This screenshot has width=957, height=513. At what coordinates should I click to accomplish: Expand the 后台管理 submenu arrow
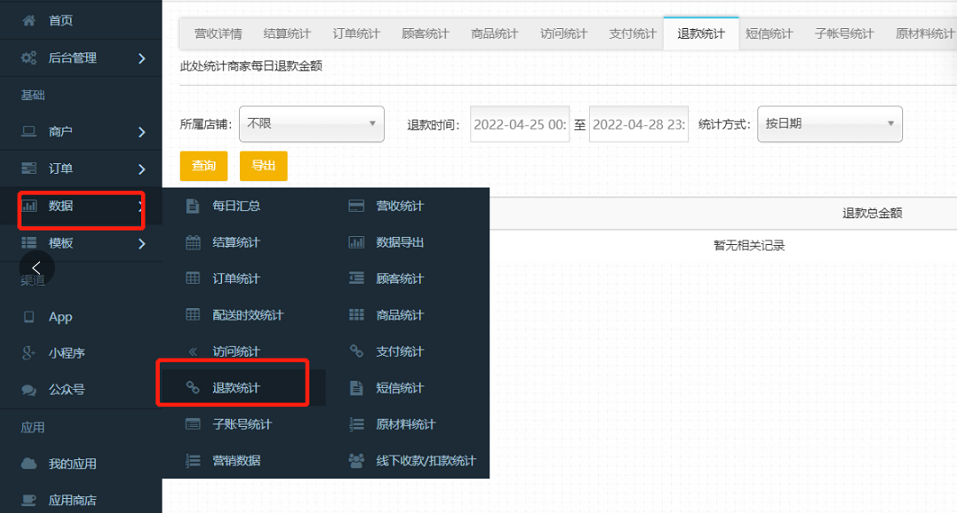tap(142, 59)
